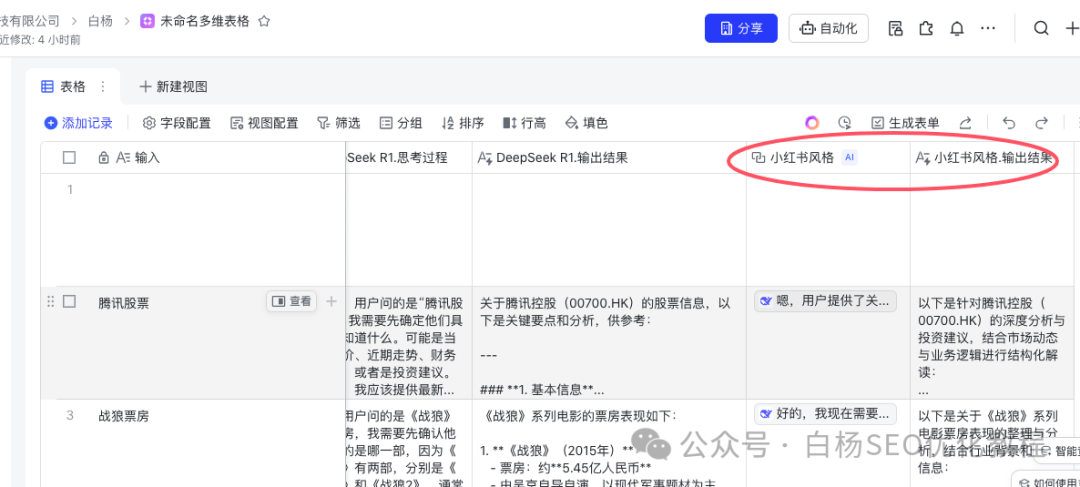
Task: Toggle the select-all checkbox in header
Action: [69, 157]
